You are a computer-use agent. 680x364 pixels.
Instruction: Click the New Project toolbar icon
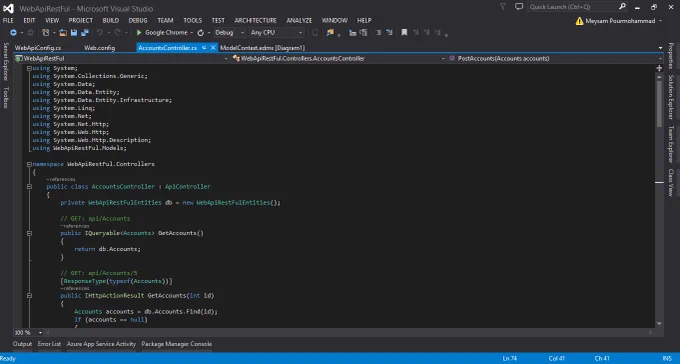(46, 33)
